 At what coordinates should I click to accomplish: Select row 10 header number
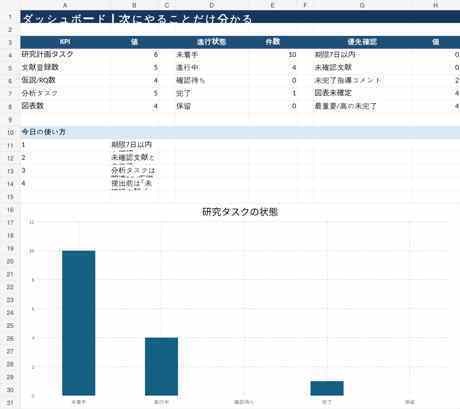(10, 132)
